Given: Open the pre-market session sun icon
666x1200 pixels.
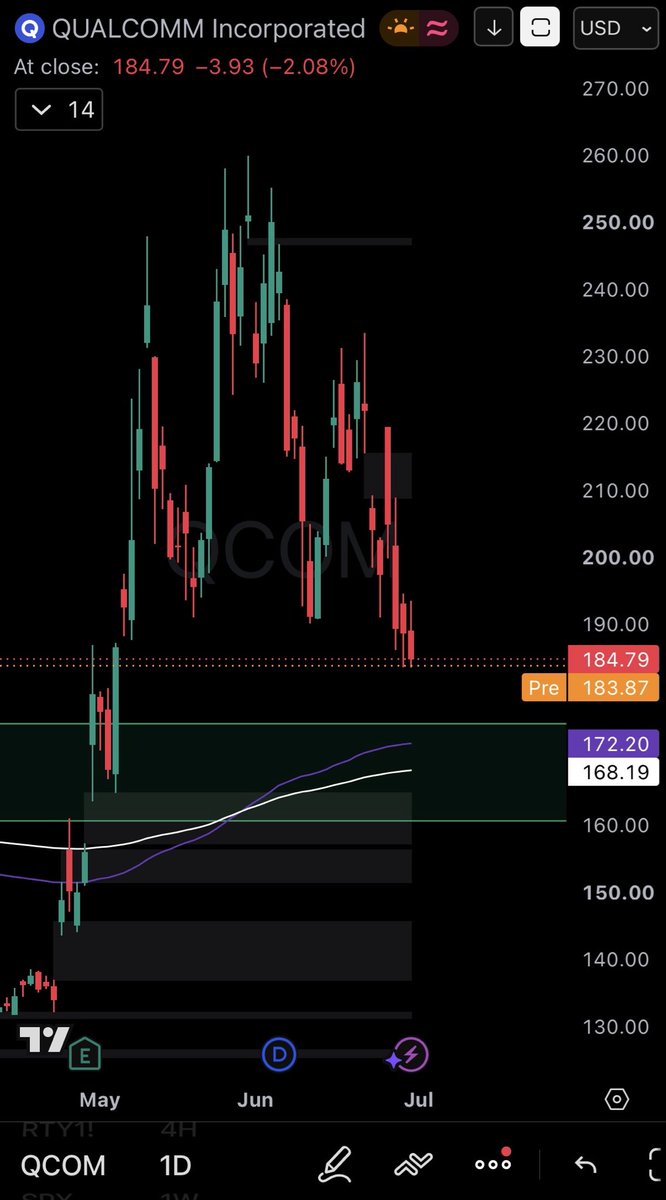Looking at the screenshot, I should 402,28.
